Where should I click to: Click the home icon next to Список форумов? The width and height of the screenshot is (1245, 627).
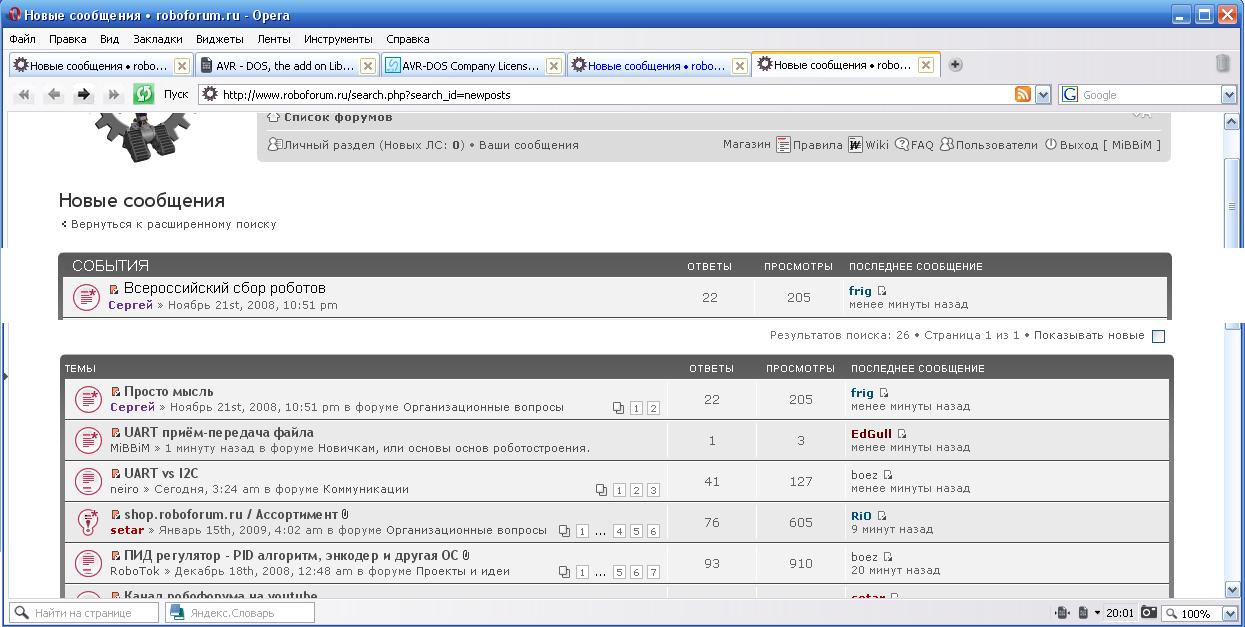pos(274,118)
